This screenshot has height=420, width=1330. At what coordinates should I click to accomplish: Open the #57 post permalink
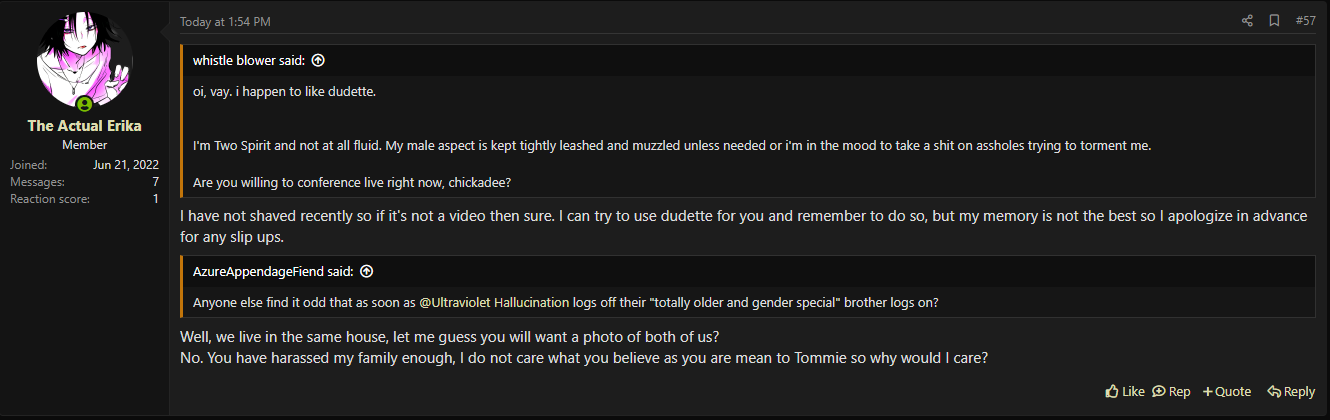click(x=1305, y=21)
